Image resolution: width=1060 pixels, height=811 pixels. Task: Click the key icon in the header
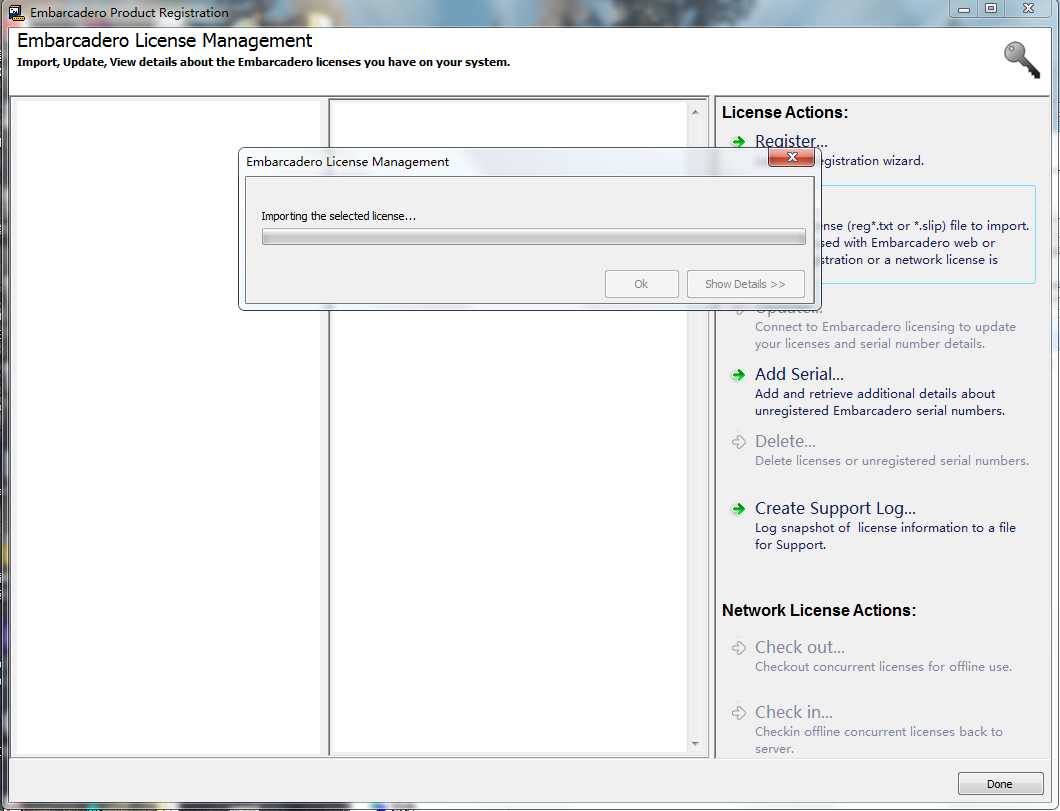point(1021,60)
